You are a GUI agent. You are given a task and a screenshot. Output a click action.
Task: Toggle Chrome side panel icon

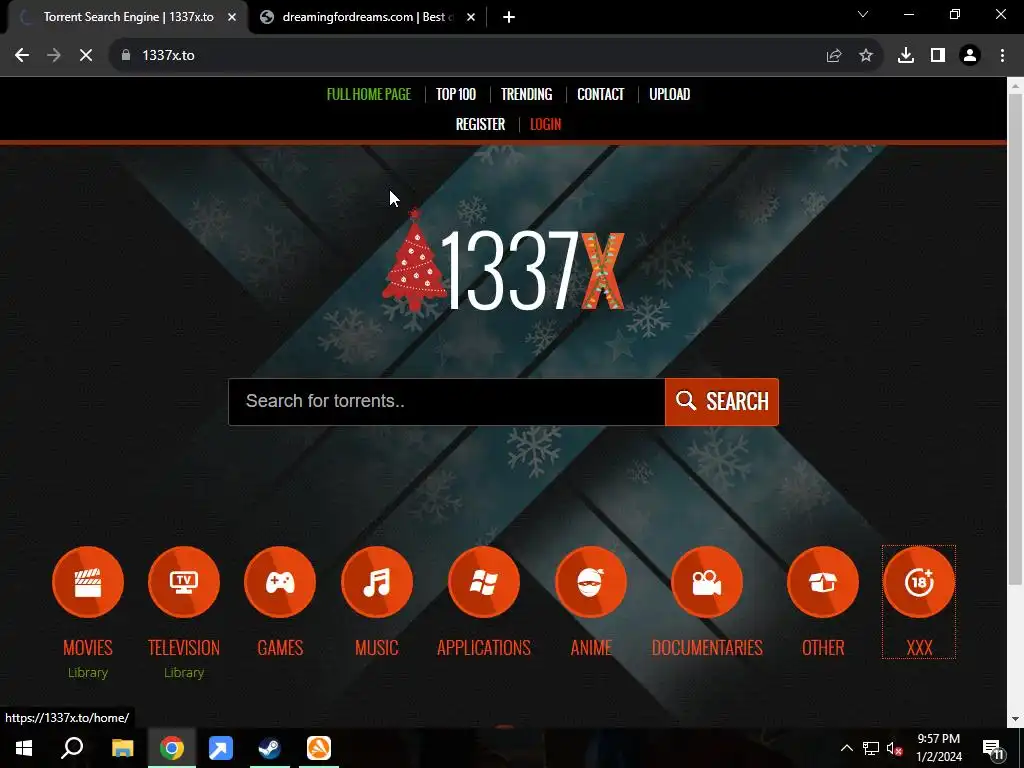pyautogui.click(x=938, y=56)
